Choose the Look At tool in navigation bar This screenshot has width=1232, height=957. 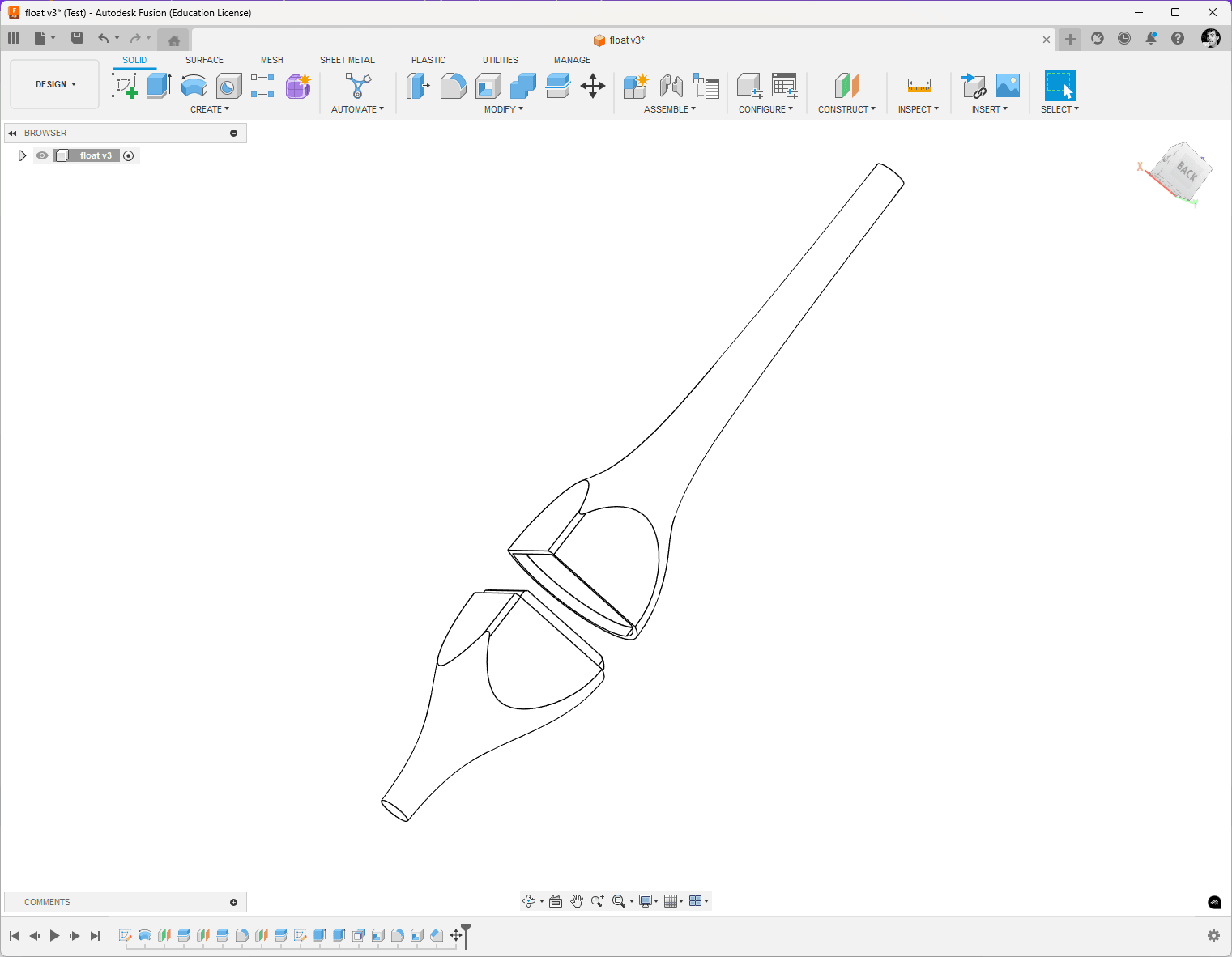556,901
